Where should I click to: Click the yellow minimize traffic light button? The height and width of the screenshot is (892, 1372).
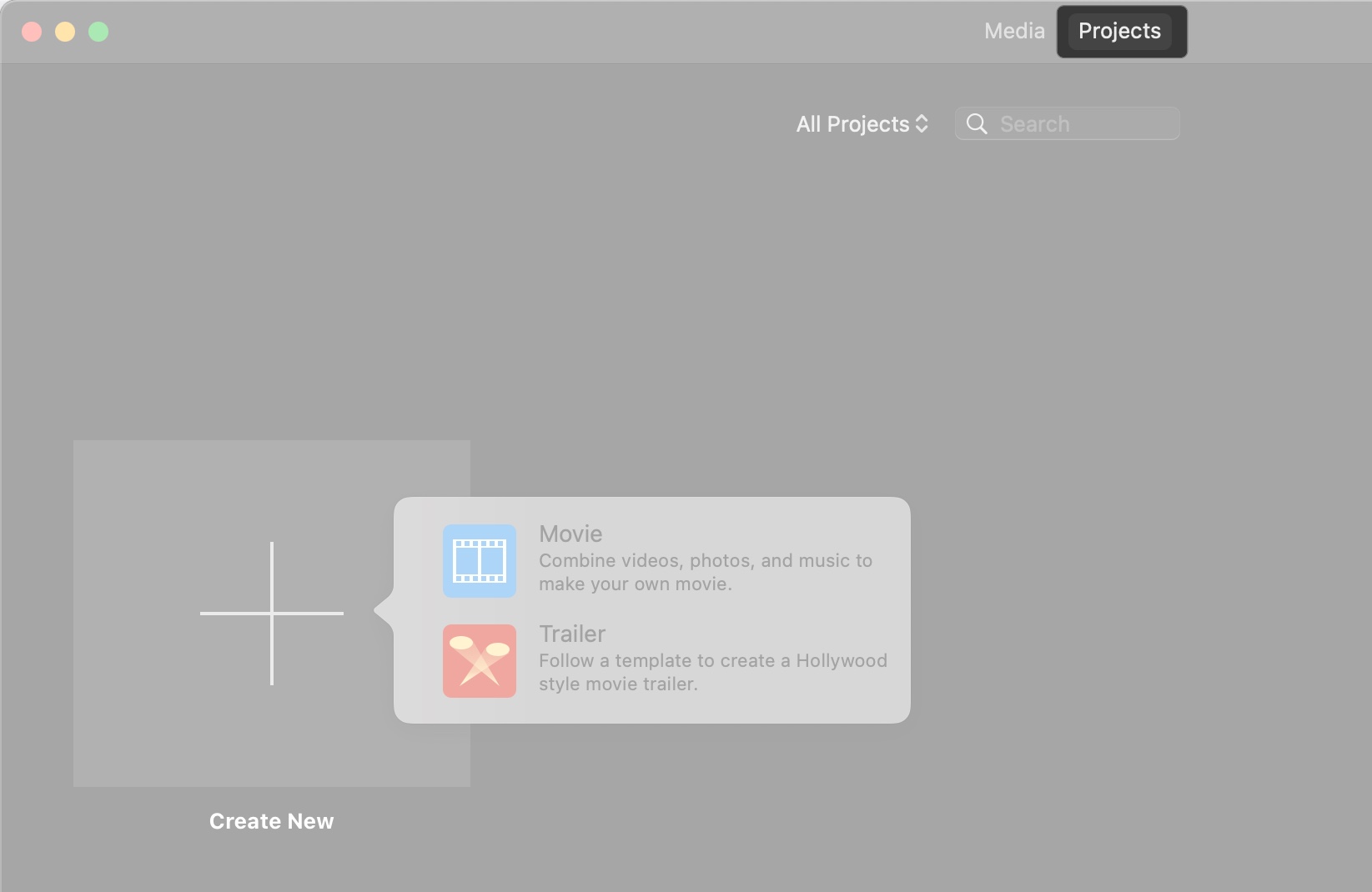(65, 32)
